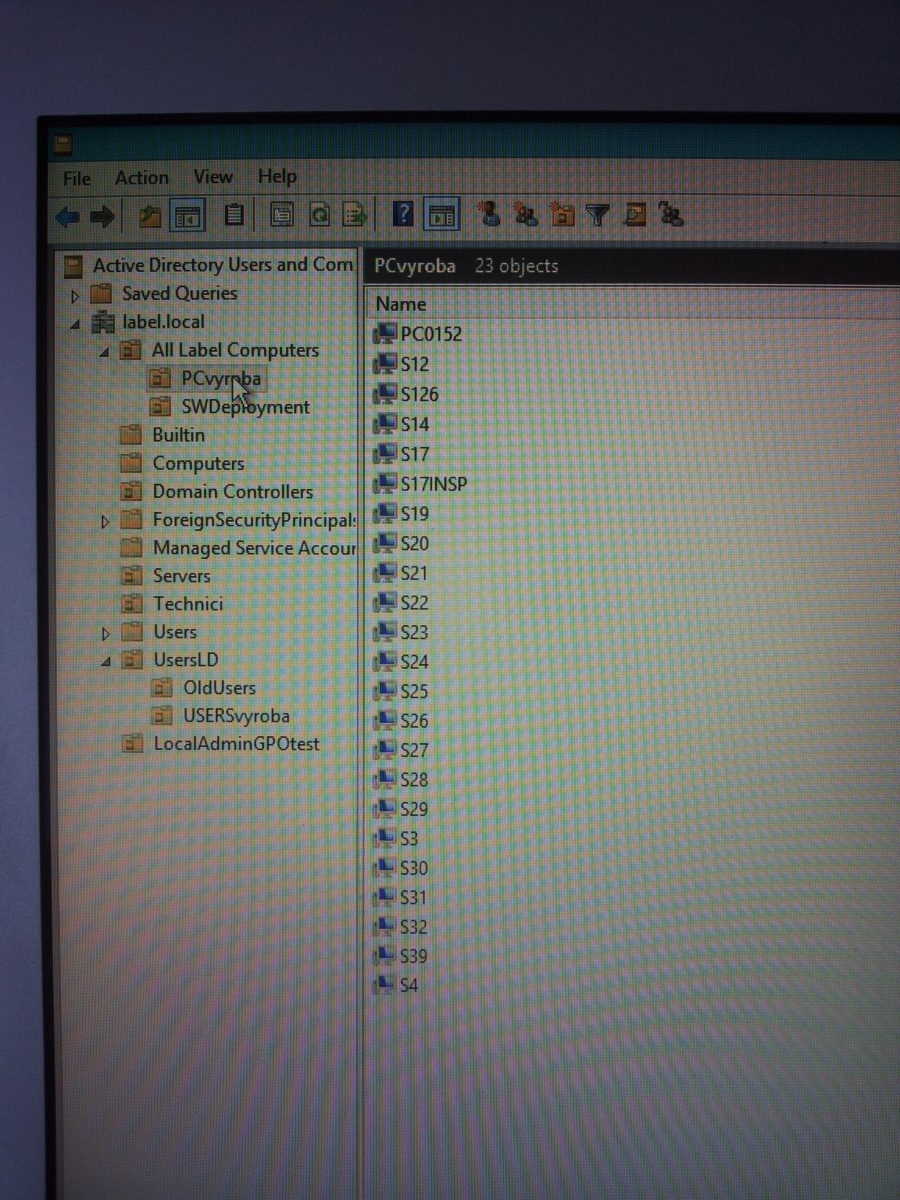The height and width of the screenshot is (1200, 900).
Task: Collapse the UsersLD organizational unit
Action: point(105,661)
